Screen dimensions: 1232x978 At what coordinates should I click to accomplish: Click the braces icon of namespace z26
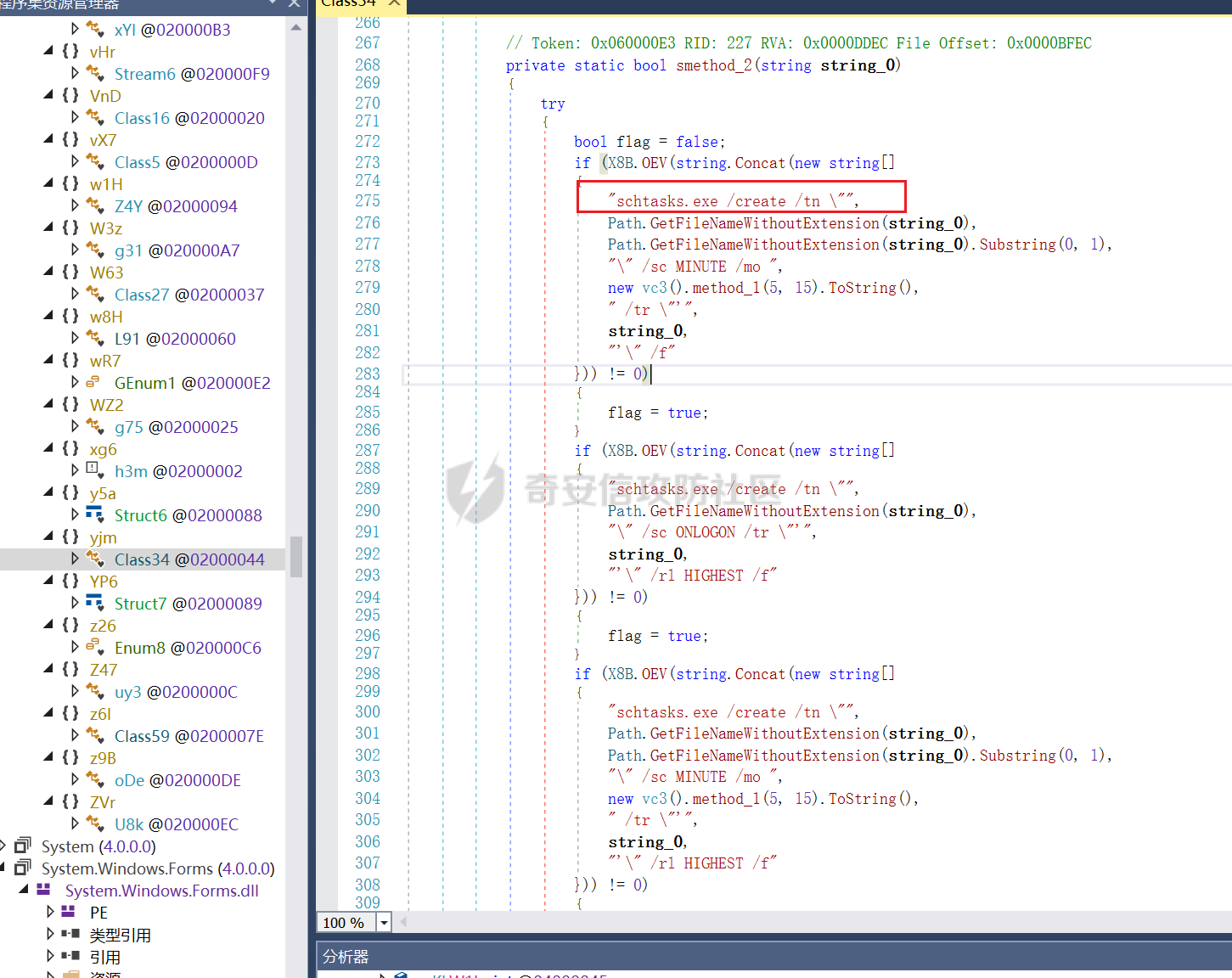click(x=70, y=625)
